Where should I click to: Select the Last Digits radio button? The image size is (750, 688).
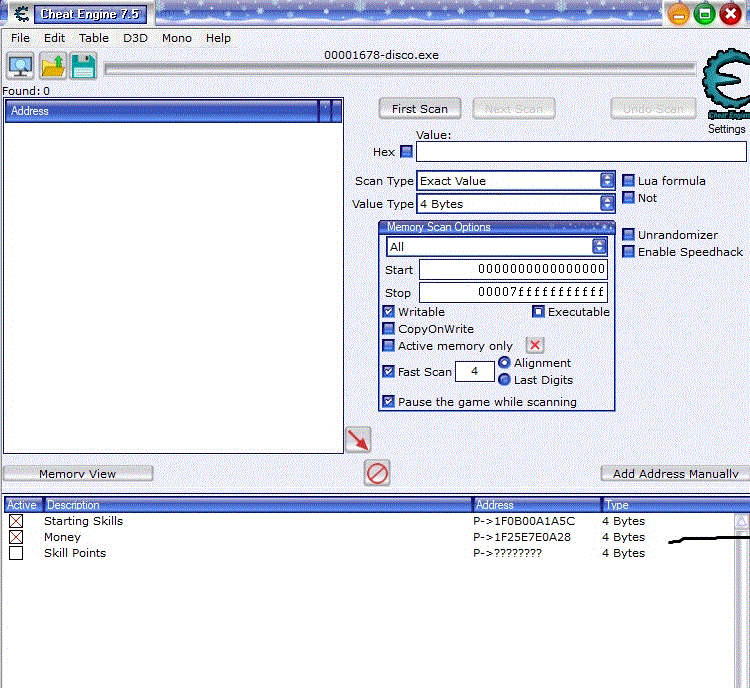(x=504, y=379)
